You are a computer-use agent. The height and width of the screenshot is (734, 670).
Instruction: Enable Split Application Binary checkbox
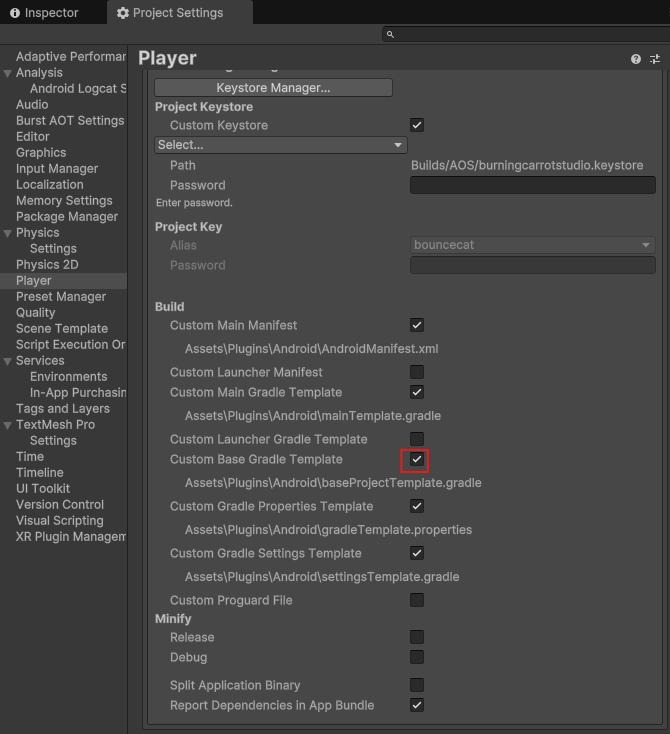[417, 685]
